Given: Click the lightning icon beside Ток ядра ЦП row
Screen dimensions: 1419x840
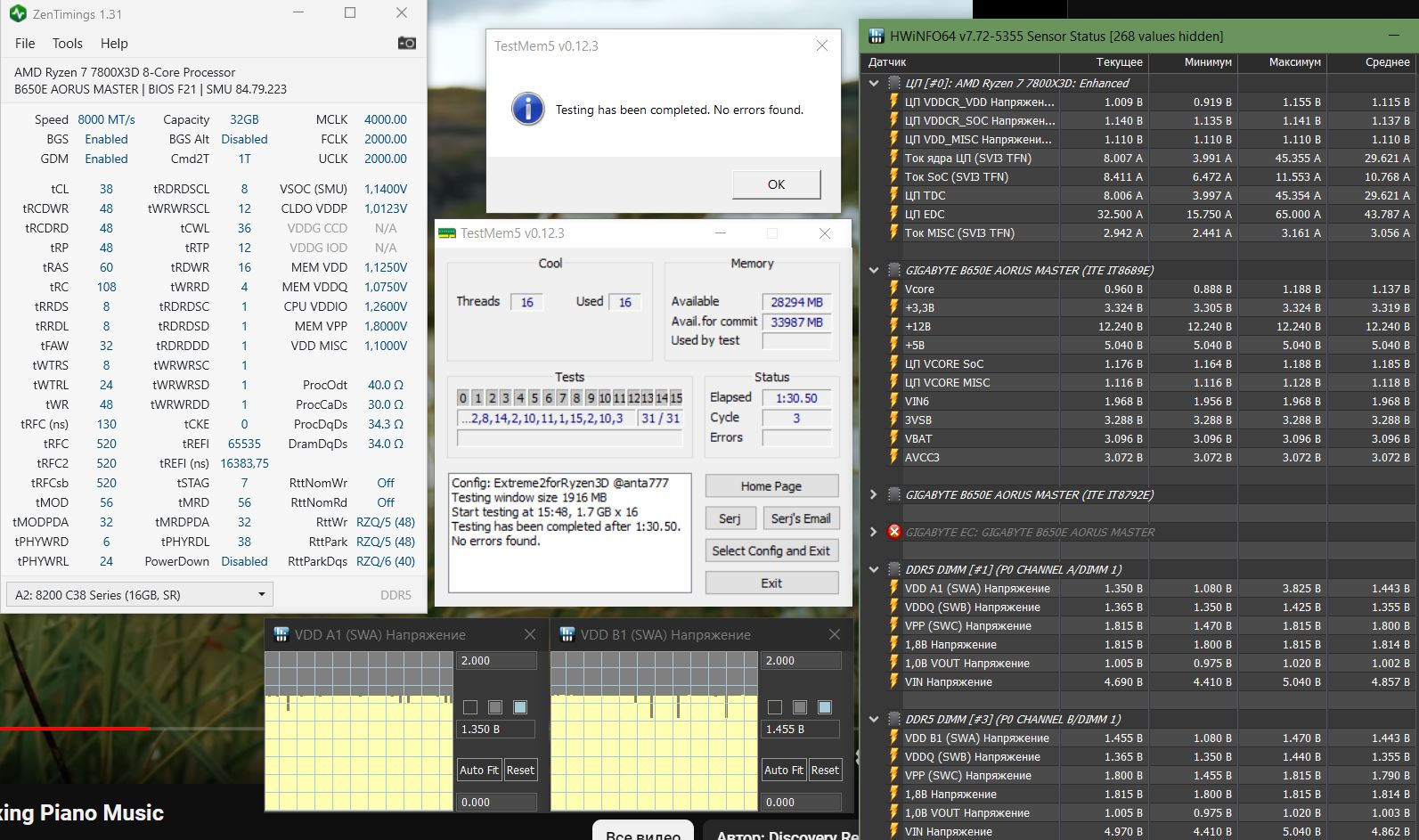Looking at the screenshot, I should 893,158.
